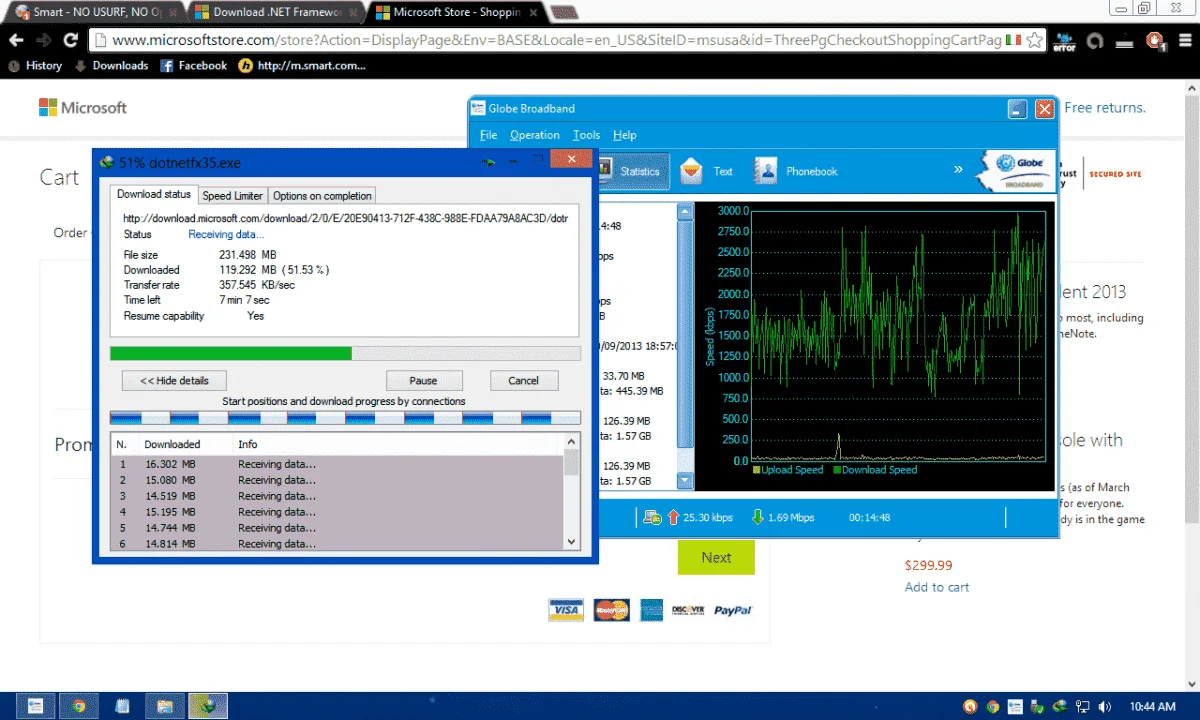Click the Free returns link

point(1105,107)
